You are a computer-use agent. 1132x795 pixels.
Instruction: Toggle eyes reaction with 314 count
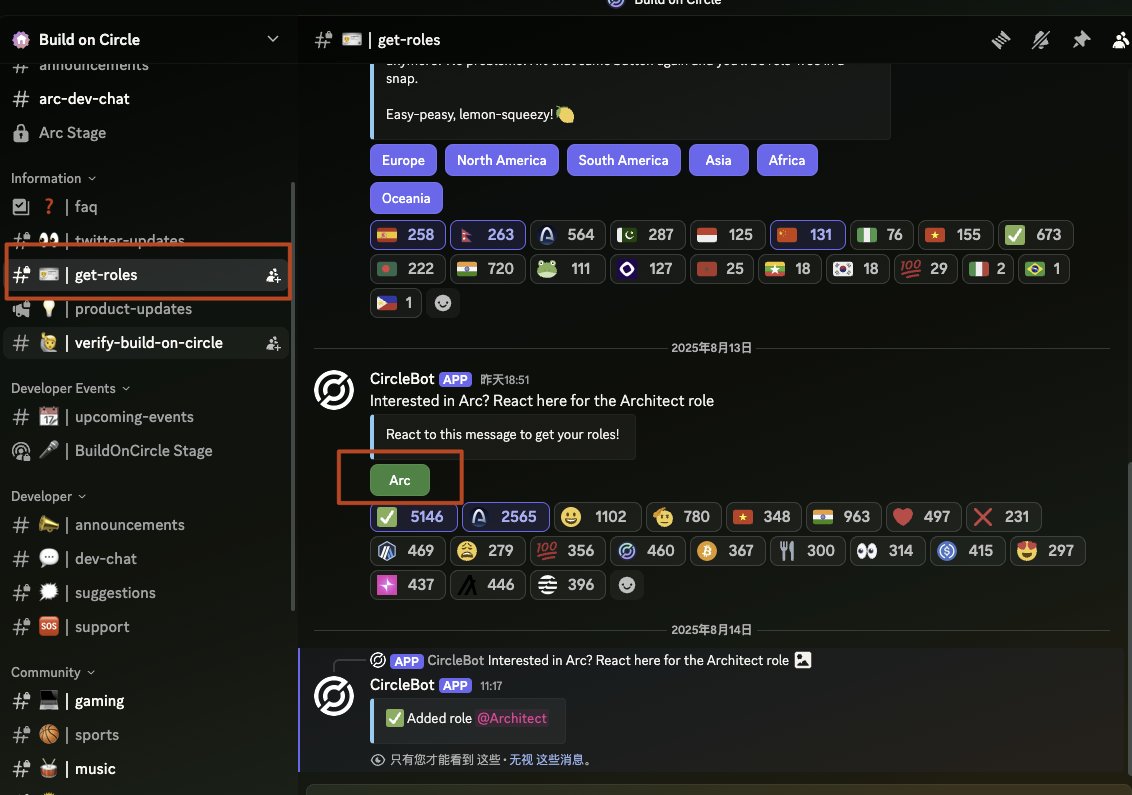(x=886, y=551)
